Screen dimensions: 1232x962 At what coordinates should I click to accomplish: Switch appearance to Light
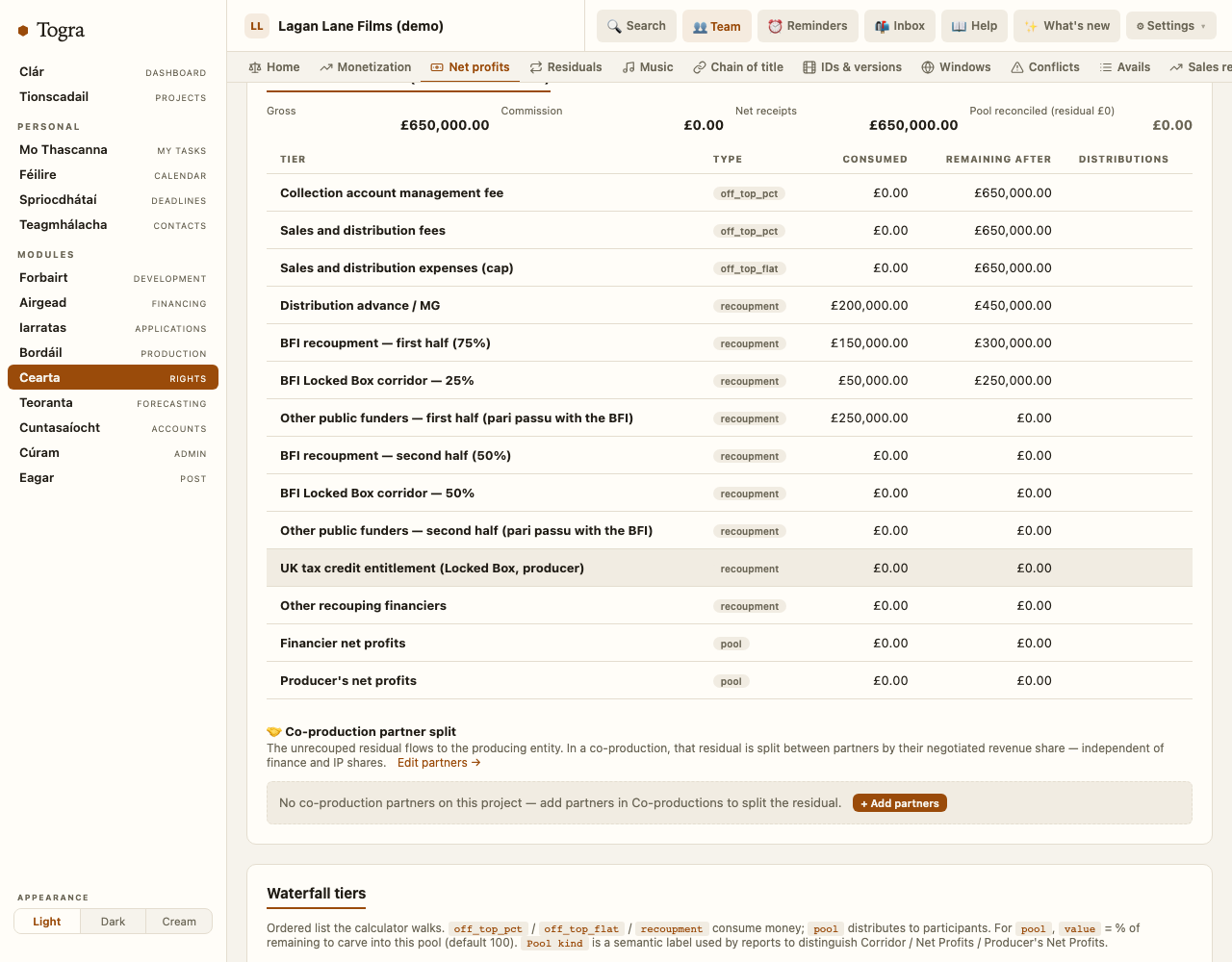point(47,922)
